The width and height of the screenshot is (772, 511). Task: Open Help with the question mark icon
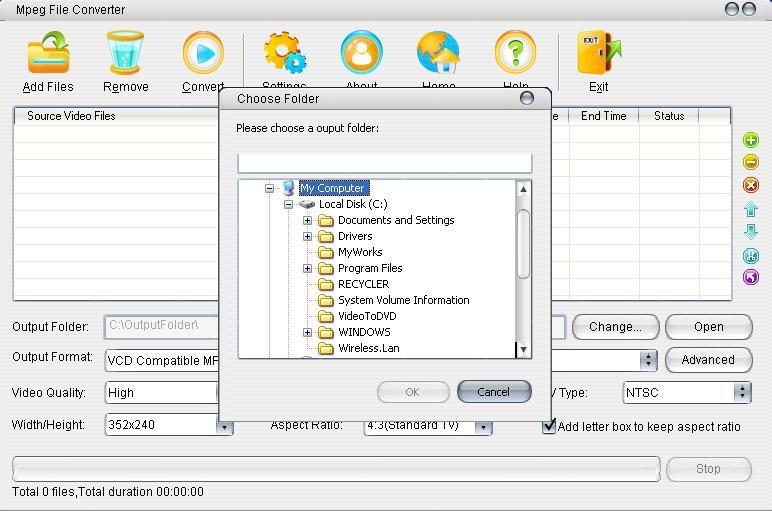[x=515, y=53]
